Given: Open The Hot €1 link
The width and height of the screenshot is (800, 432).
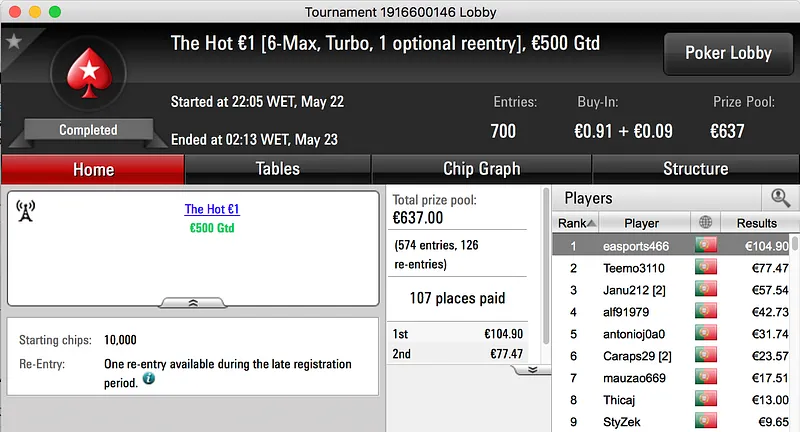Looking at the screenshot, I should tap(212, 210).
